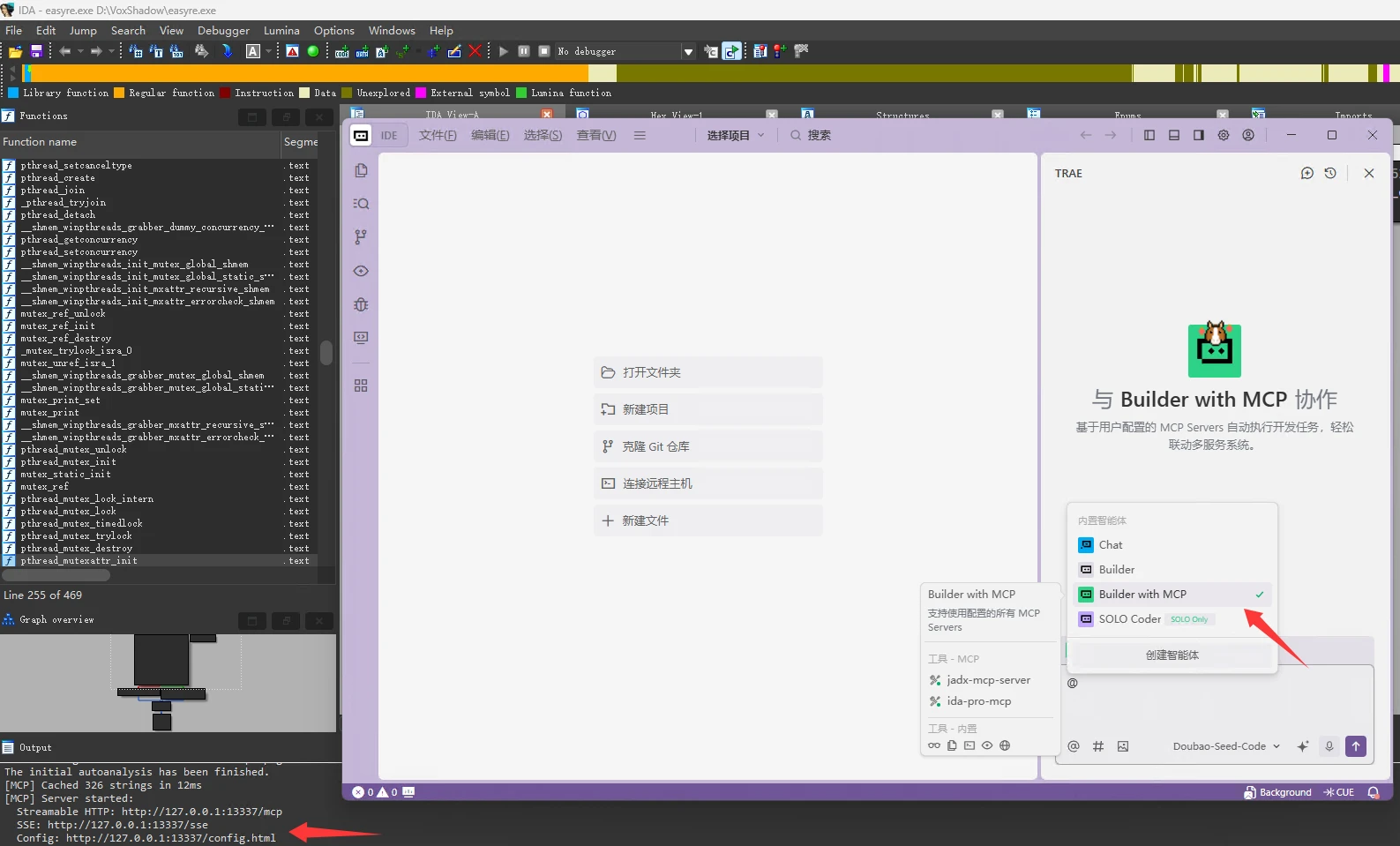1400x846 pixels.
Task: Click the sparkle prompt optimize icon
Action: pyautogui.click(x=1303, y=746)
